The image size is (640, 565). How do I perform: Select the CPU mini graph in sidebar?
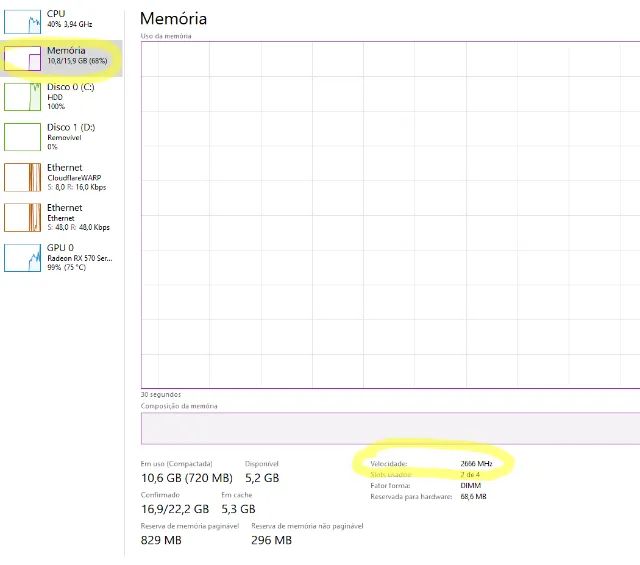coord(22,19)
